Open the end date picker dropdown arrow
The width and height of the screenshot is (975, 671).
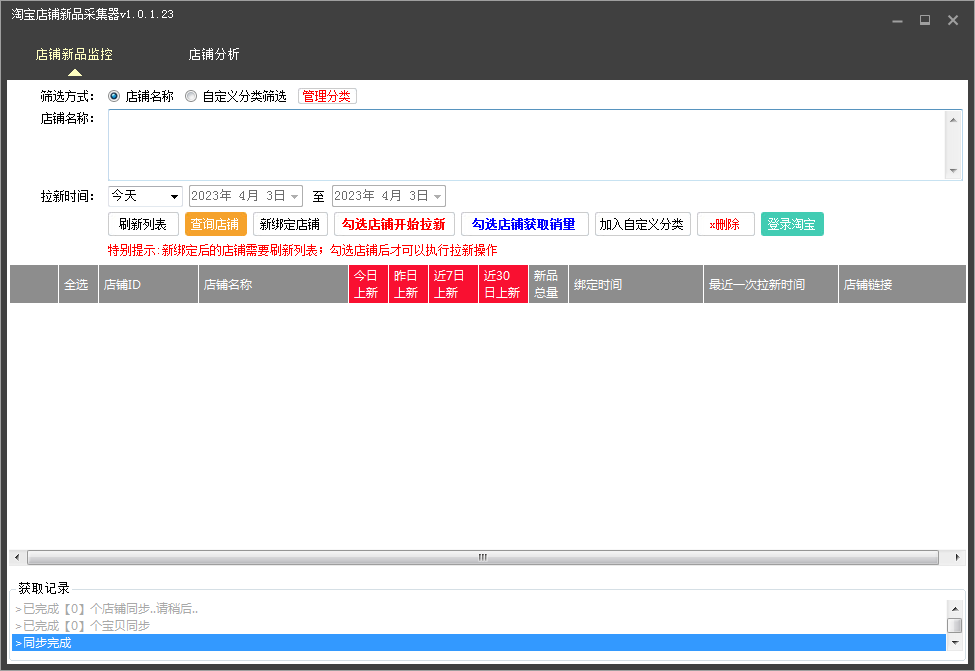[x=438, y=196]
